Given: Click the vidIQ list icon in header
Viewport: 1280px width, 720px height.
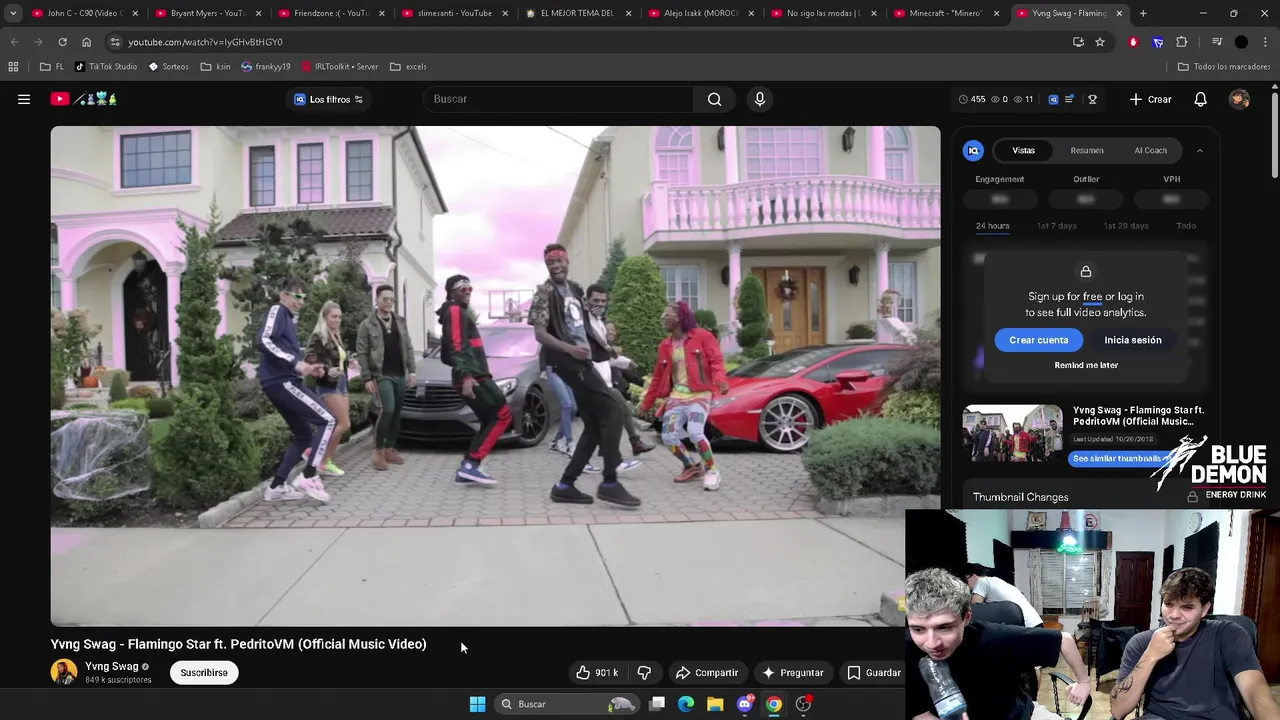Looking at the screenshot, I should pyautogui.click(x=1069, y=99).
